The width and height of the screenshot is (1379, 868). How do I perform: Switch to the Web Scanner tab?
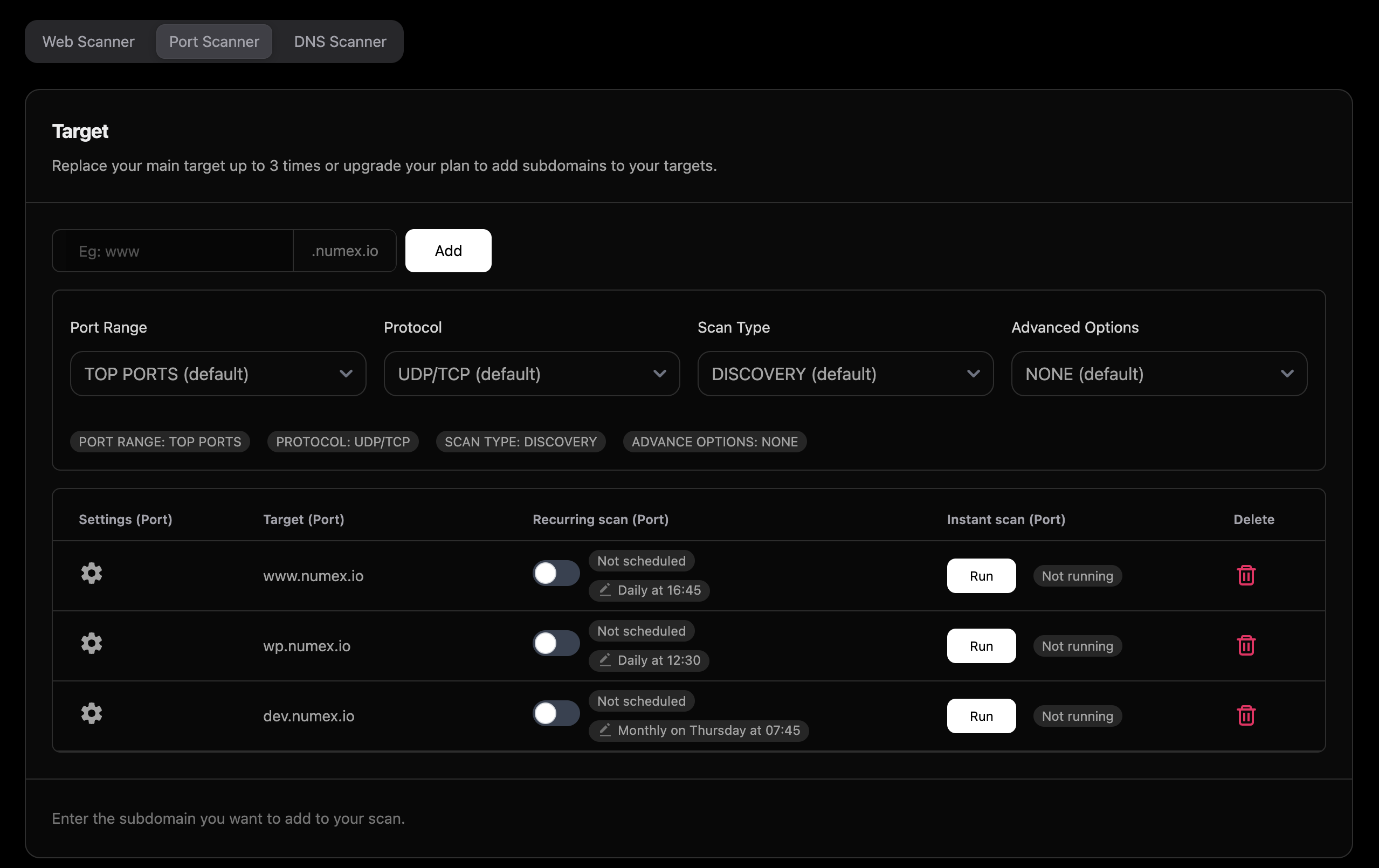tap(88, 41)
